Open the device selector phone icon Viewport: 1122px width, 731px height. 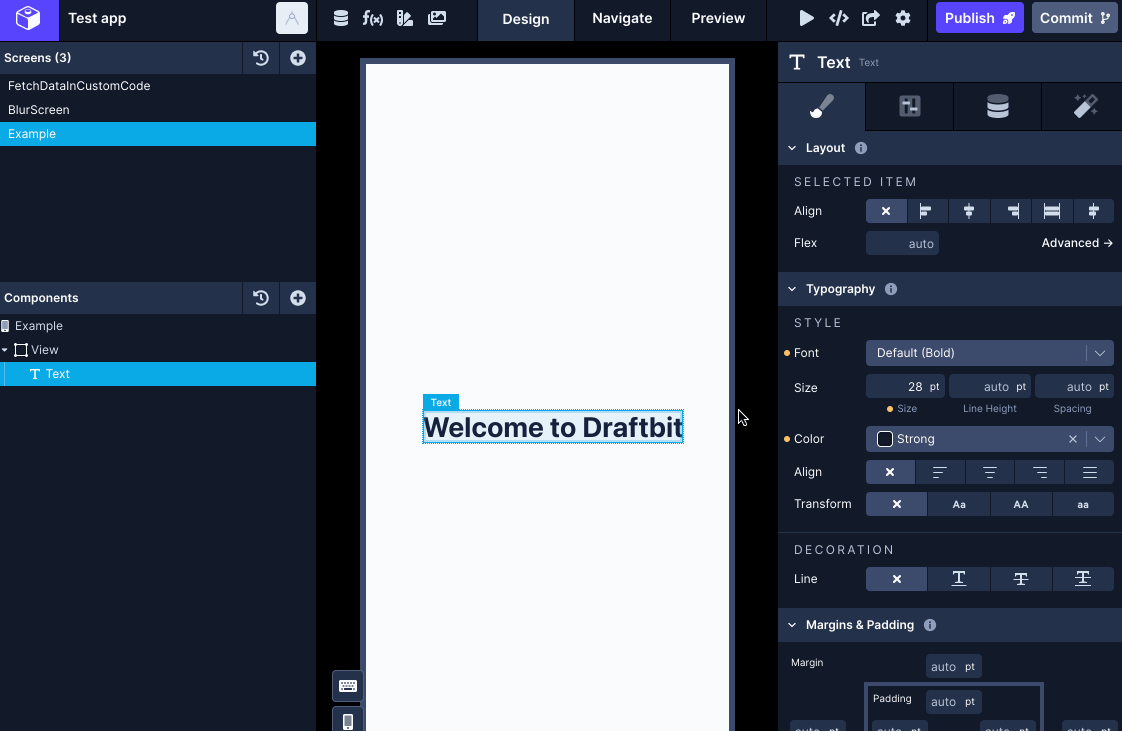pos(348,720)
